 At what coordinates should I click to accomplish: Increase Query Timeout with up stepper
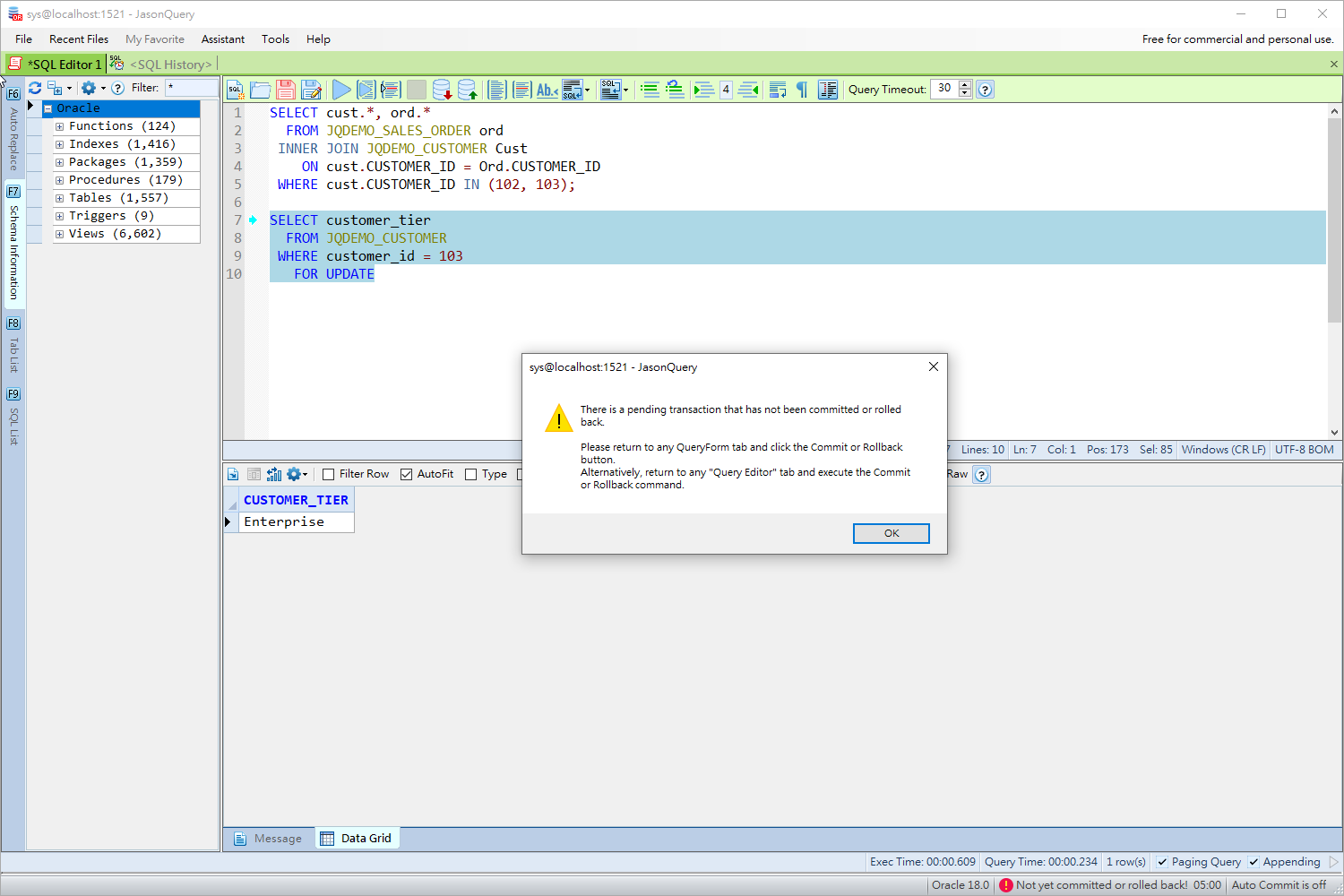[965, 85]
